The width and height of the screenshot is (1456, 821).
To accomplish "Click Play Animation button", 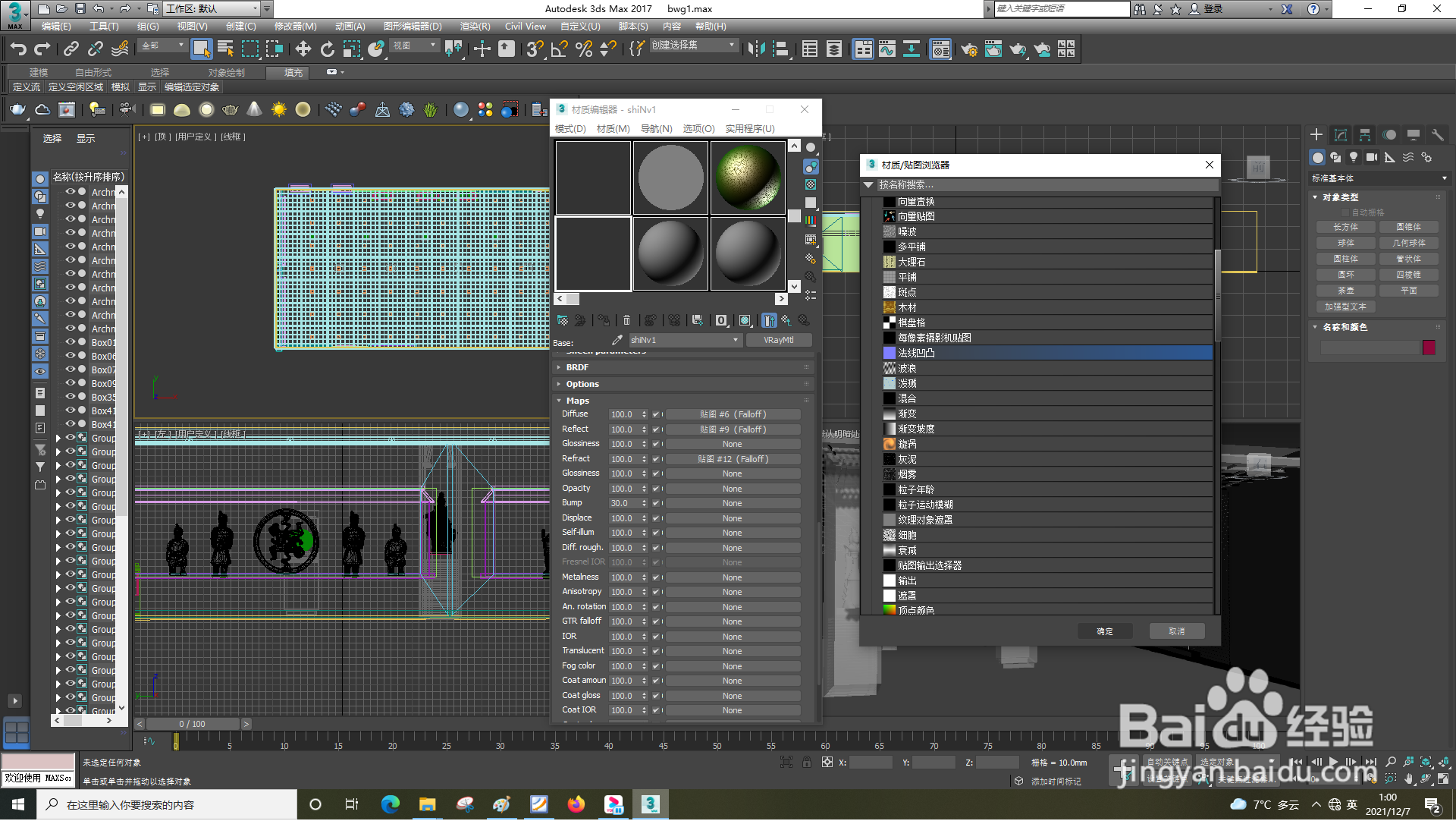I will [x=1333, y=763].
